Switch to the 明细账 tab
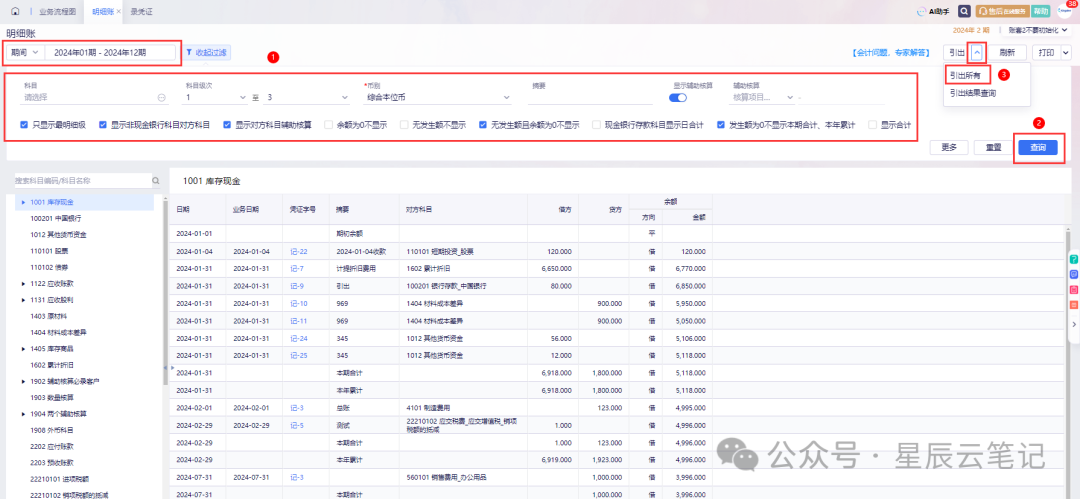This screenshot has width=1080, height=499. pyautogui.click(x=102, y=12)
